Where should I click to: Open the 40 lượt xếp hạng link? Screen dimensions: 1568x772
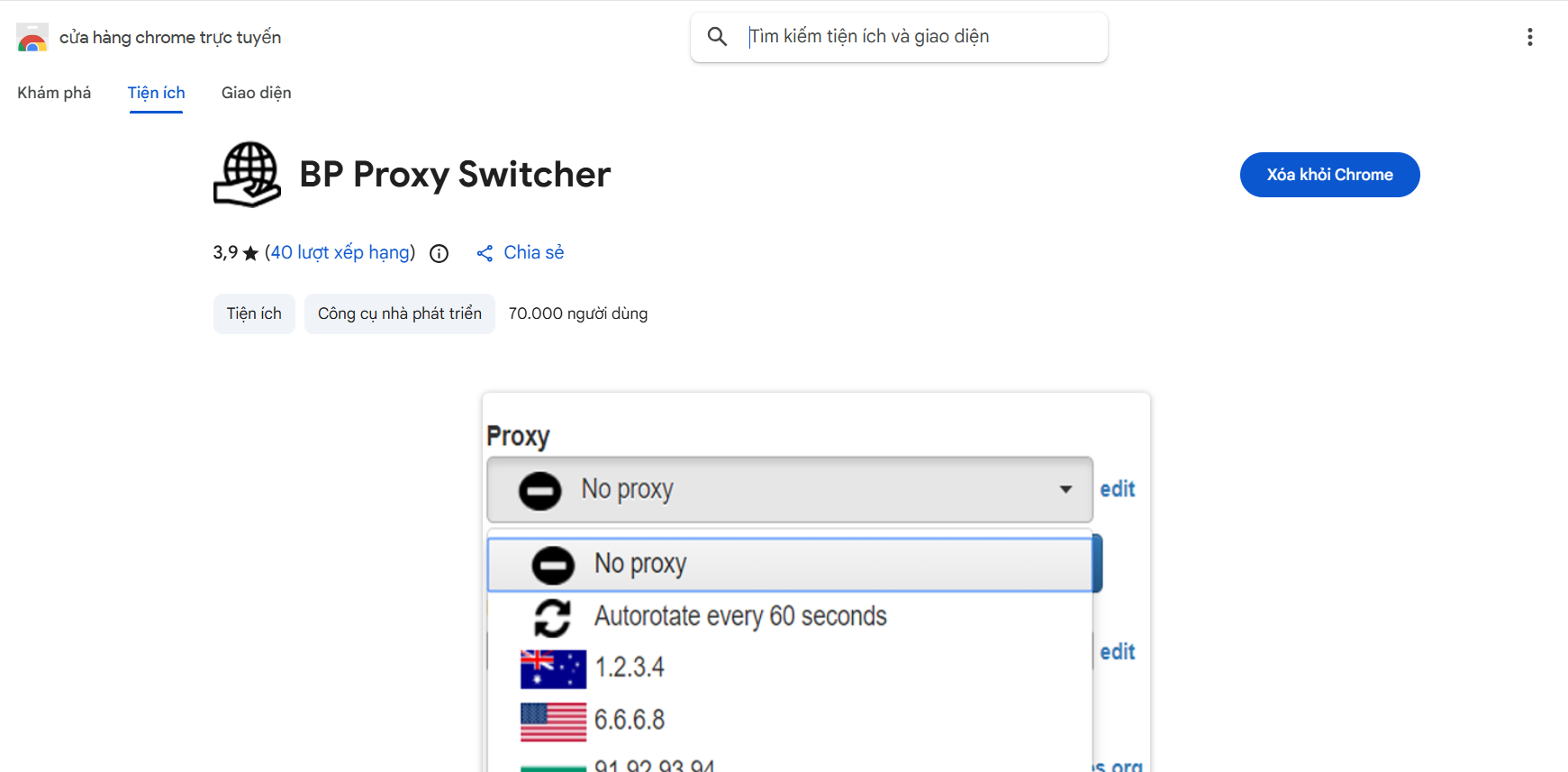coord(340,252)
